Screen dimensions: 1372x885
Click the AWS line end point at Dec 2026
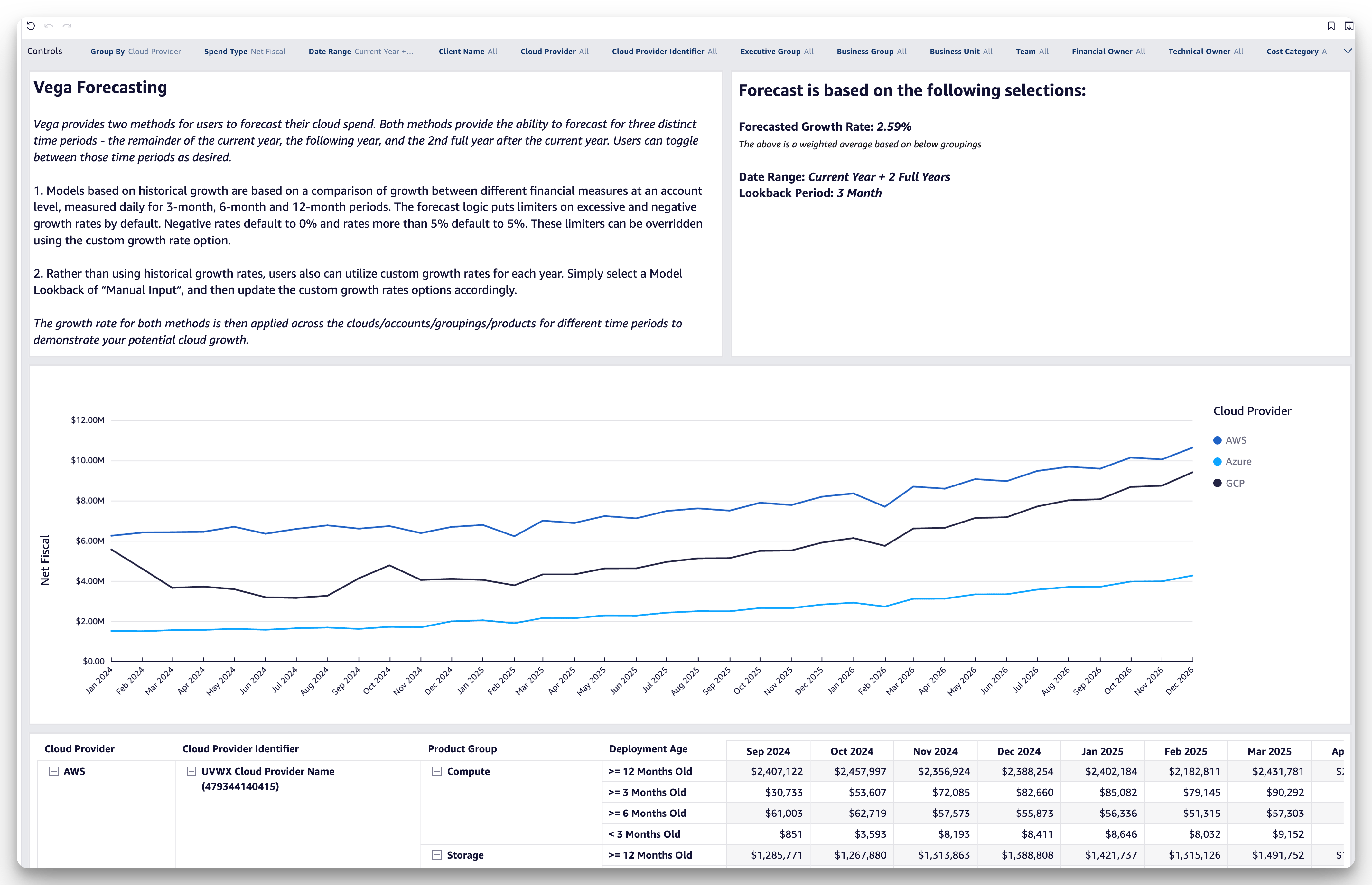(x=1193, y=447)
